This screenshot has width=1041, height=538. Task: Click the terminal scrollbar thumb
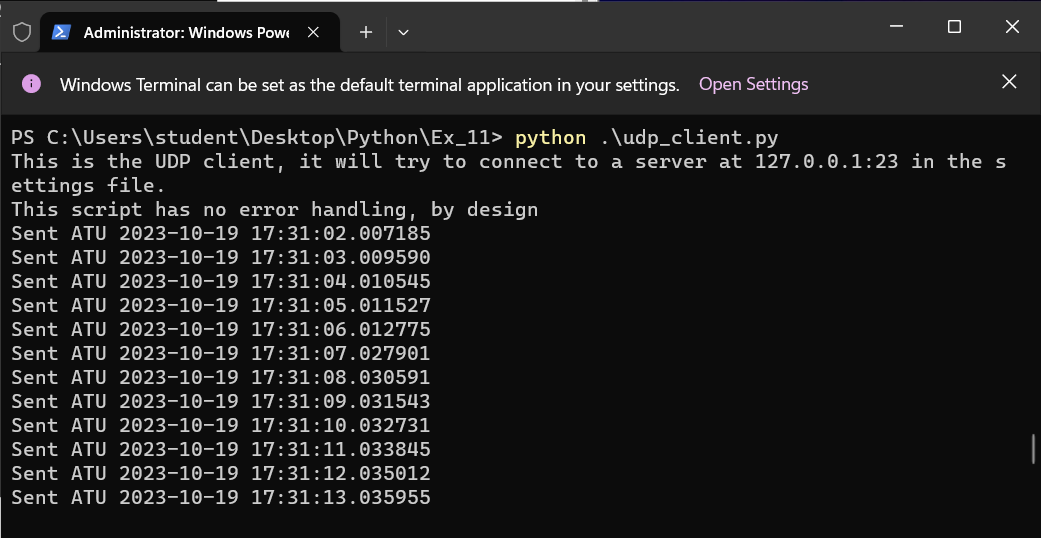pos(1033,449)
